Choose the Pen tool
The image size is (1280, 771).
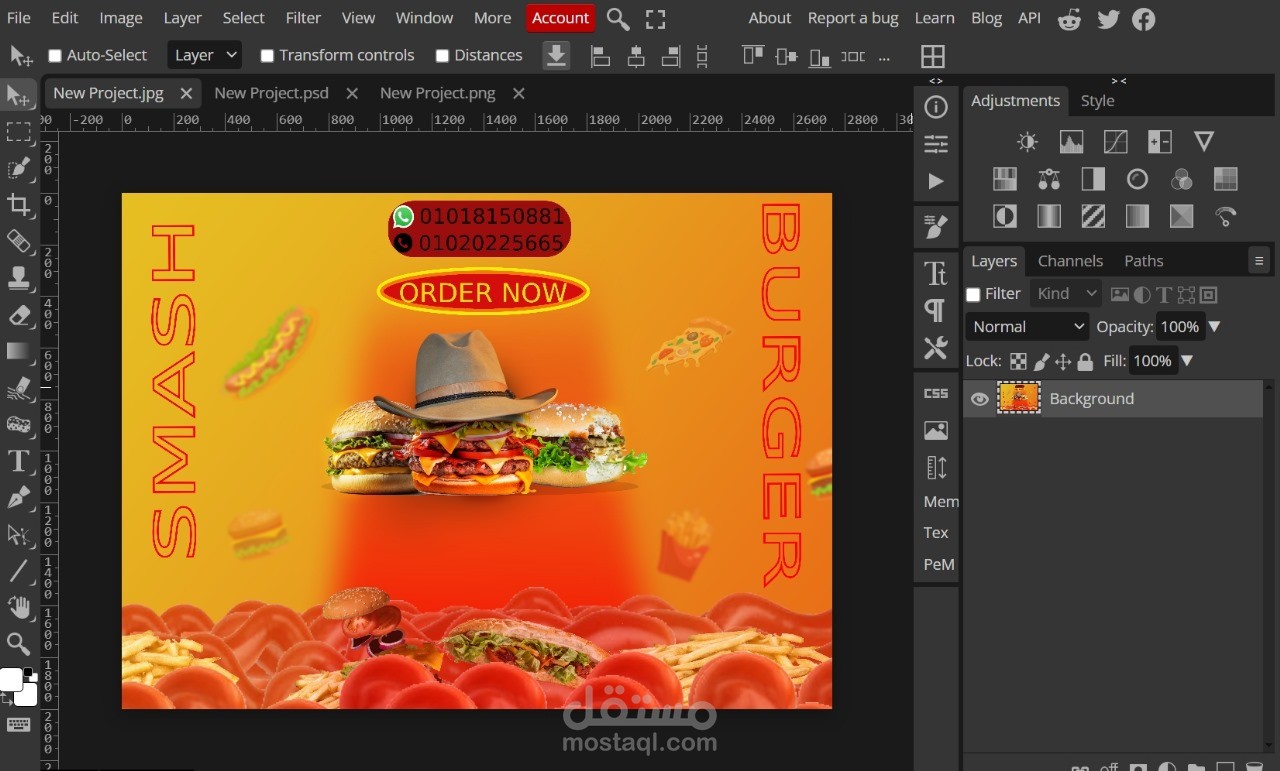click(x=18, y=498)
